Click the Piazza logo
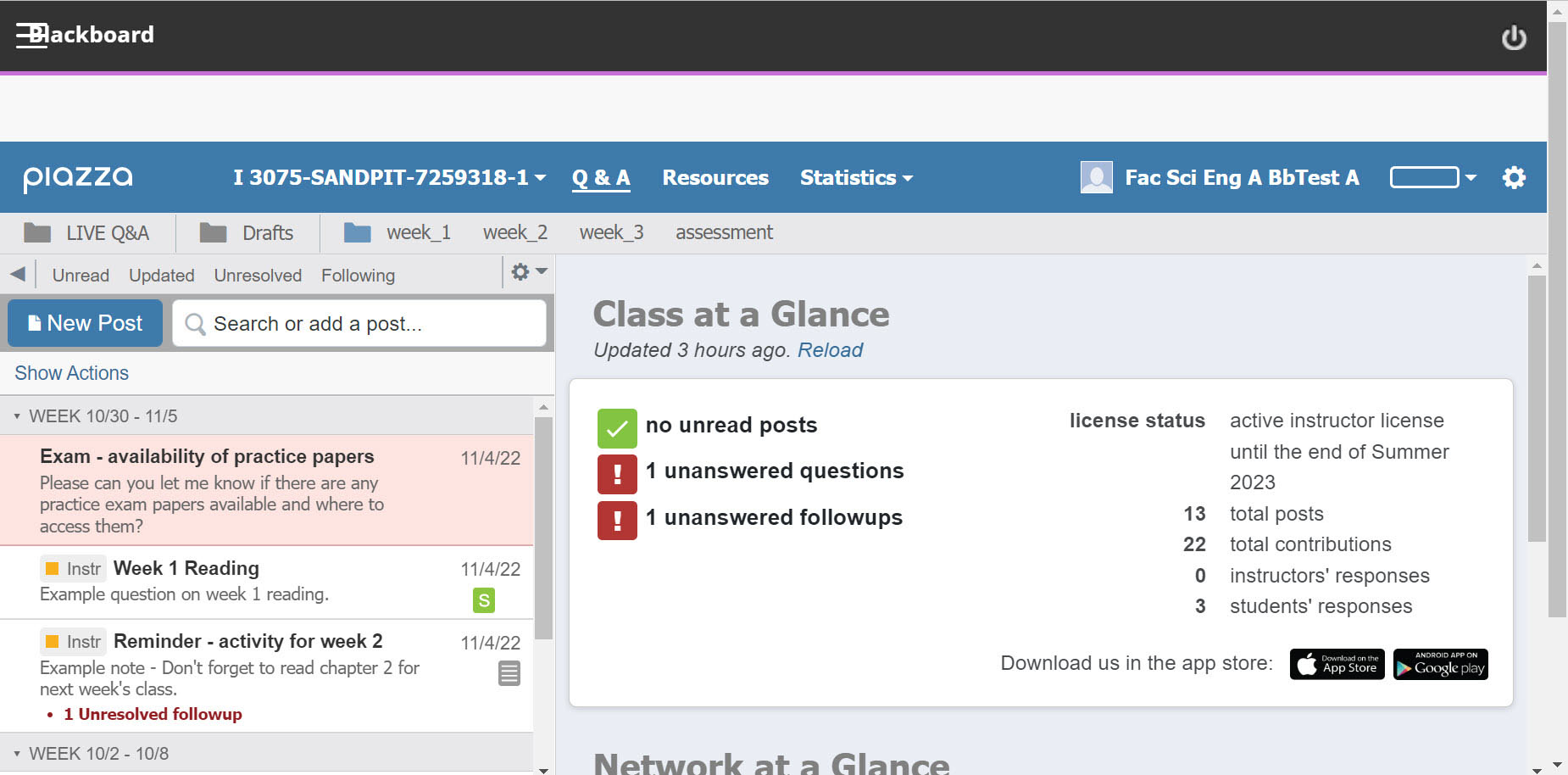Viewport: 1568px width, 775px height. pos(77,177)
